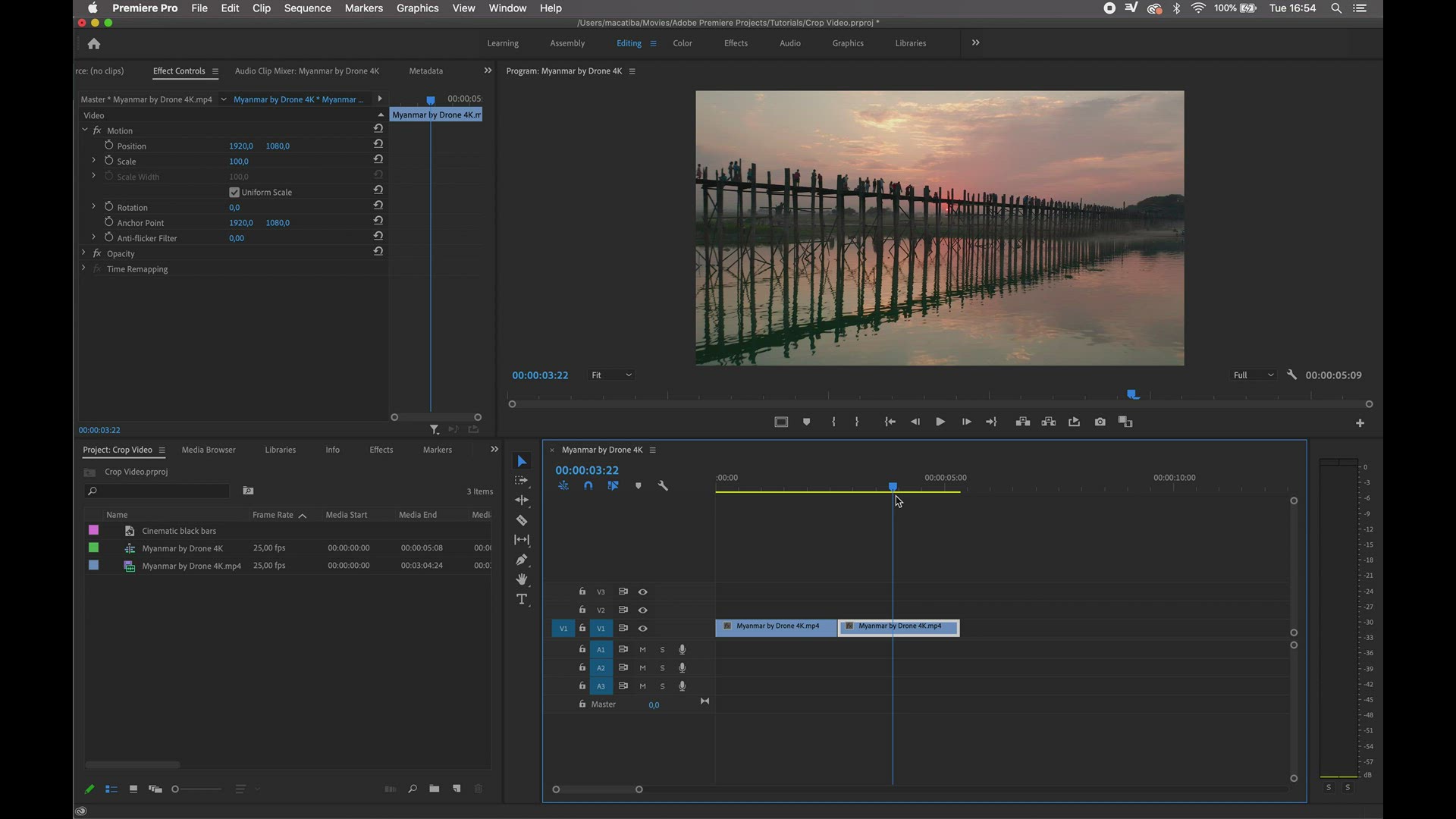The width and height of the screenshot is (1456, 819).
Task: Expand the Motion effect controls section
Action: point(85,130)
